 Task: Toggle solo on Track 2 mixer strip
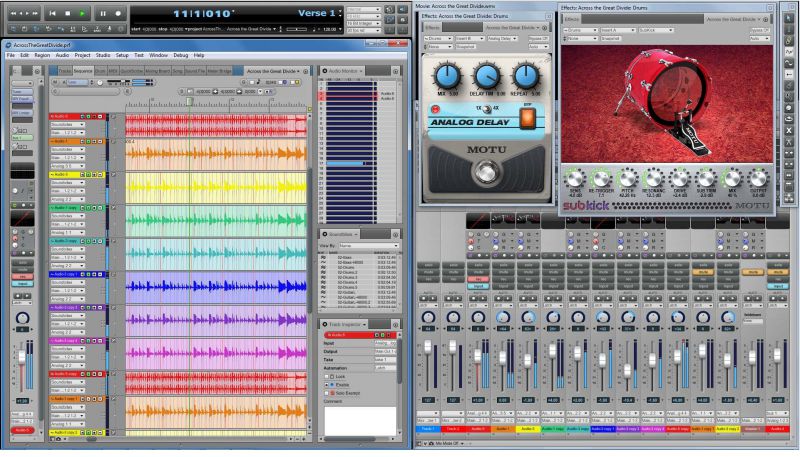(x=453, y=265)
